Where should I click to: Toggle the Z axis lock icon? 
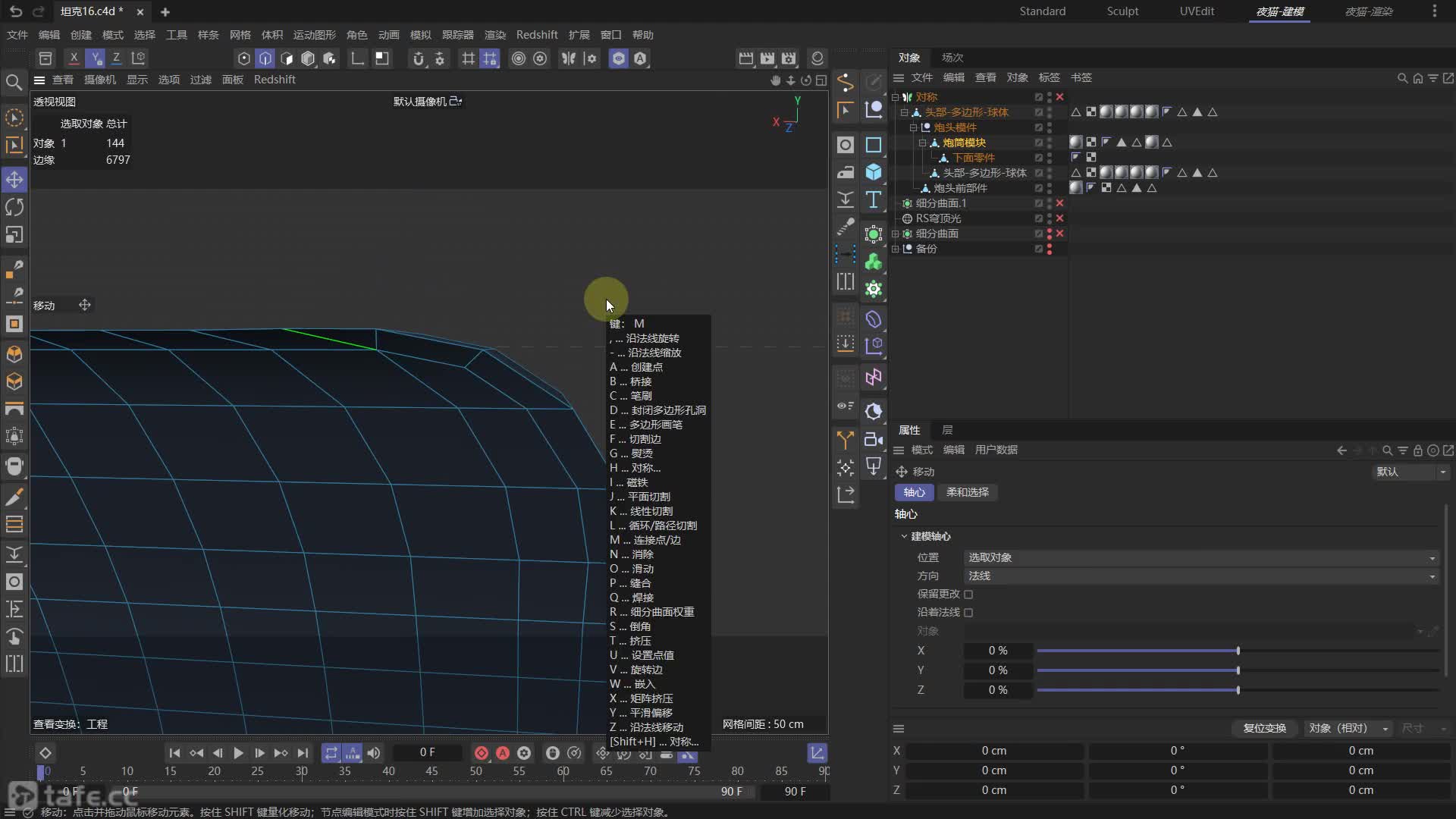[116, 58]
